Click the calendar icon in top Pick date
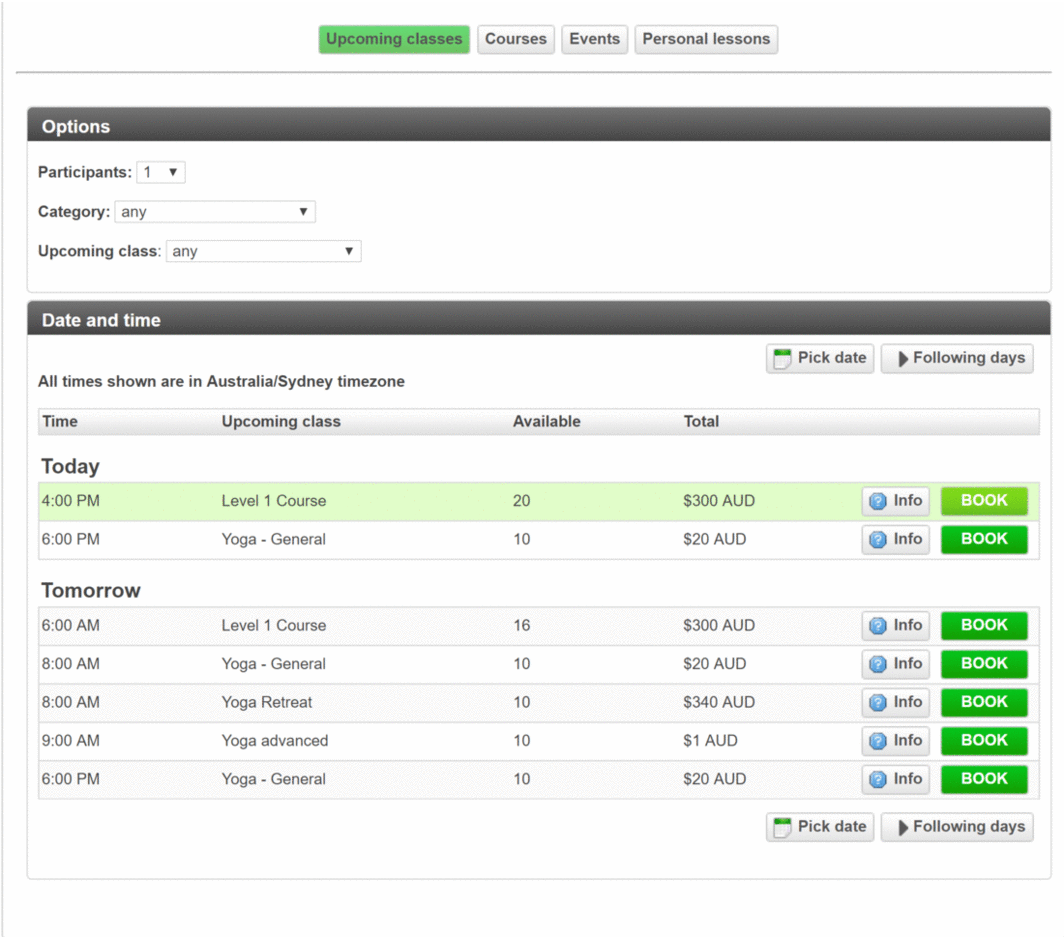1064x939 pixels. 782,359
